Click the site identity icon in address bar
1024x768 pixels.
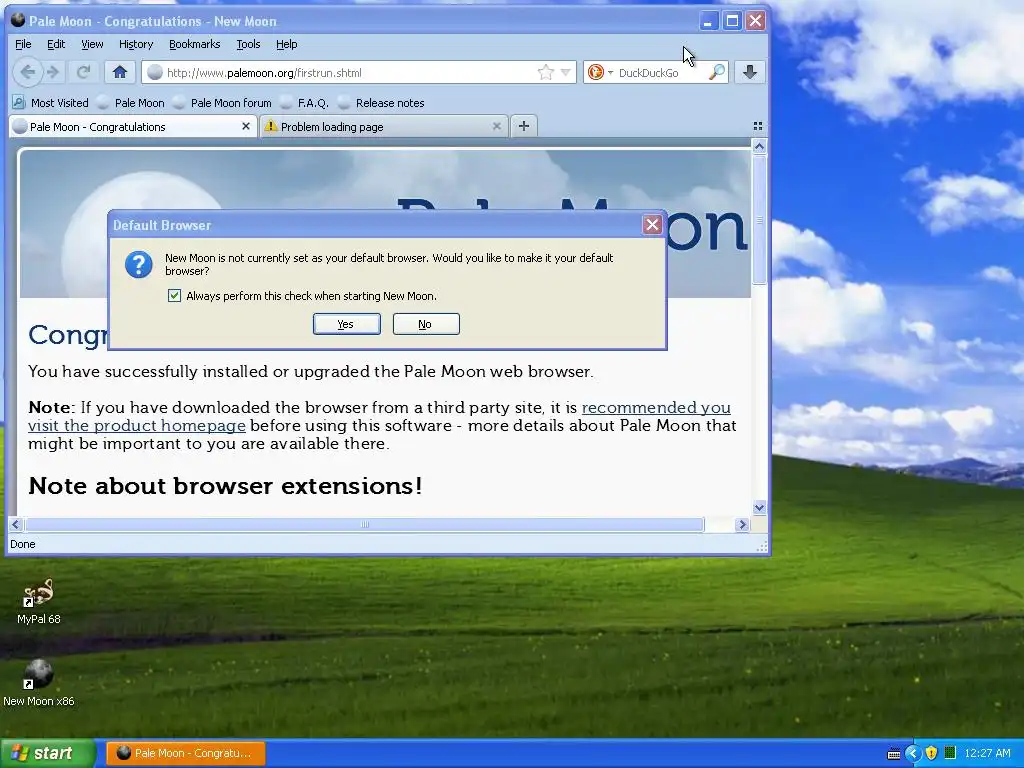click(x=155, y=72)
